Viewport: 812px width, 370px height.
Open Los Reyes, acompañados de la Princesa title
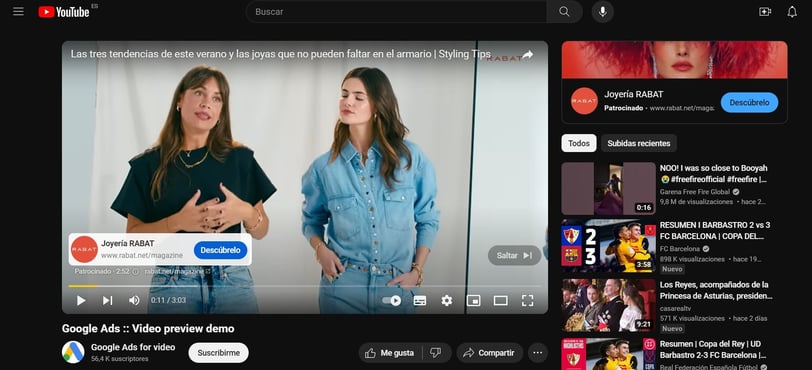(x=716, y=290)
